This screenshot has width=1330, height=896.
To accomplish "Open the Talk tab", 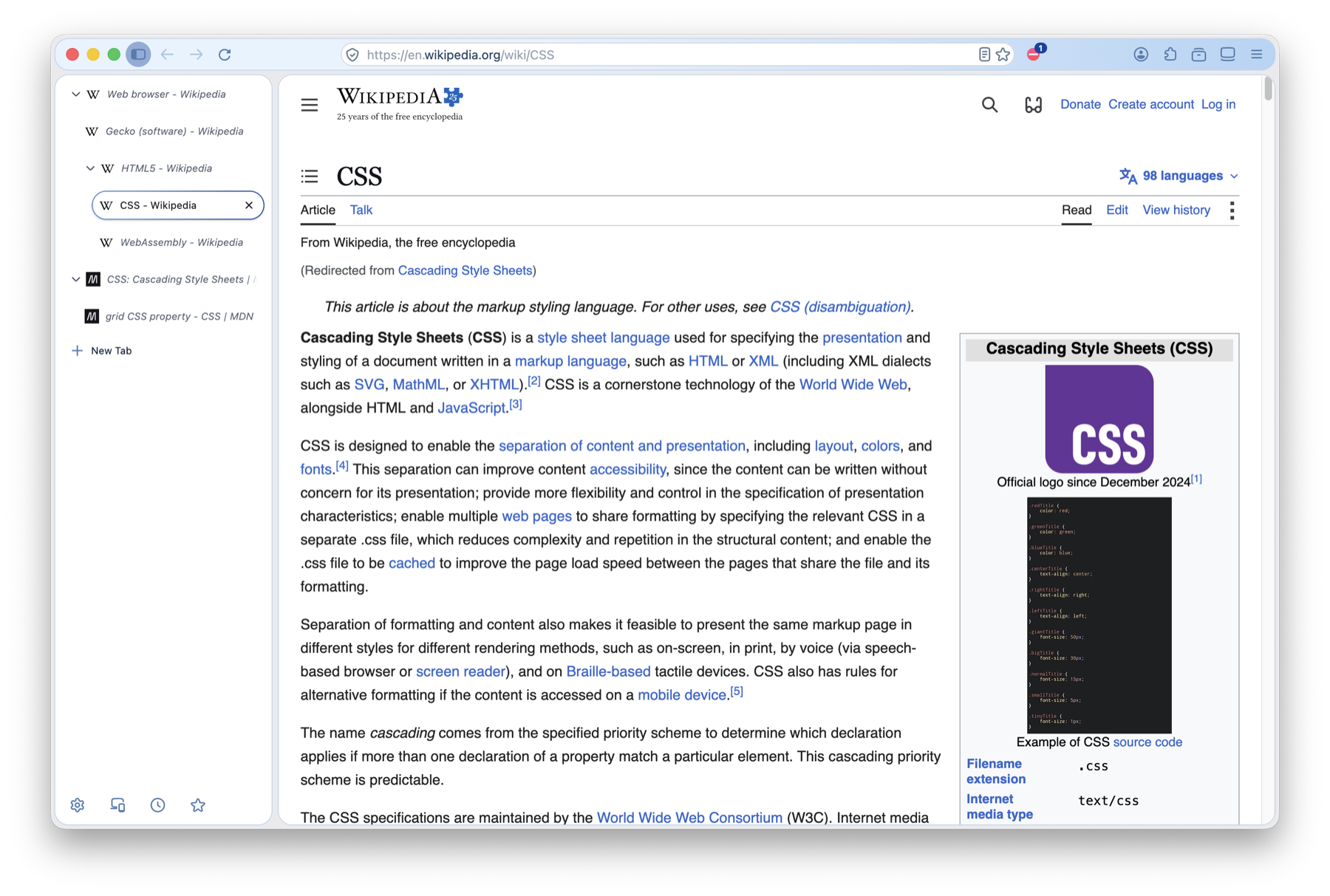I will click(x=361, y=211).
